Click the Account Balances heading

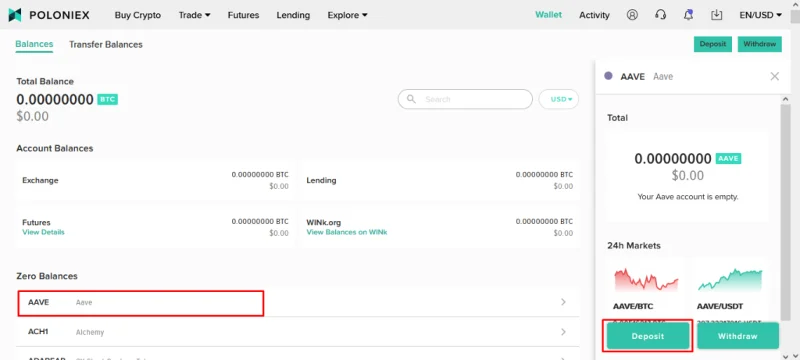pos(55,148)
